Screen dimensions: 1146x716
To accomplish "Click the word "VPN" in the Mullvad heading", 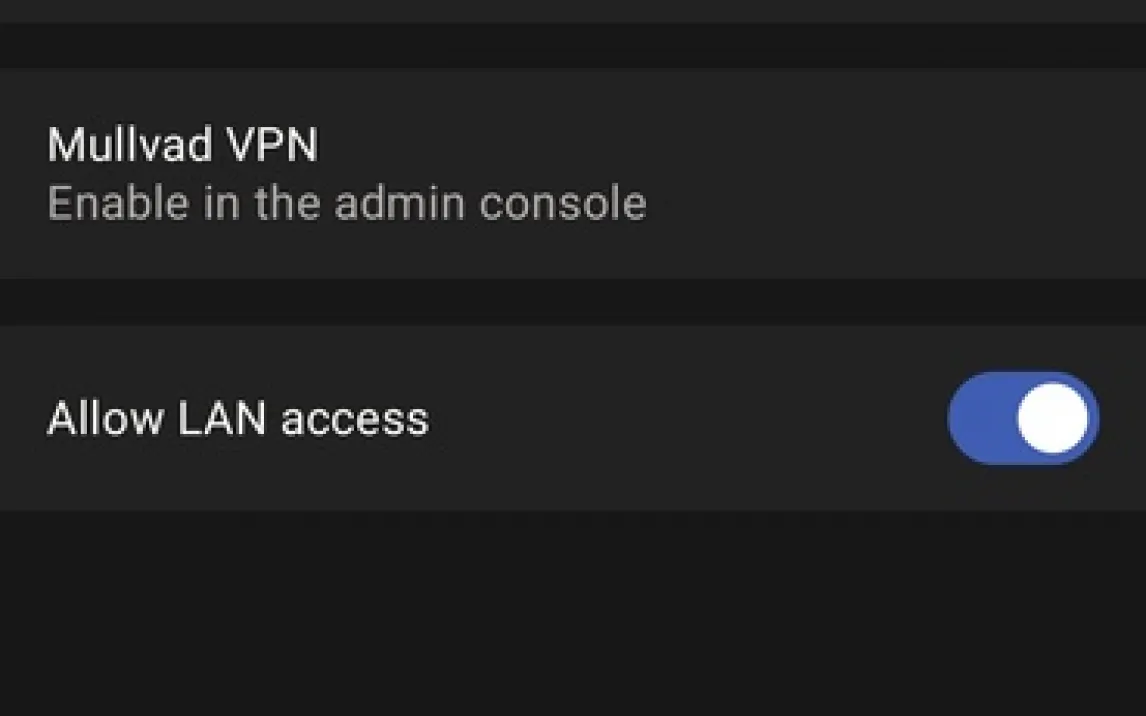I will (x=272, y=144).
